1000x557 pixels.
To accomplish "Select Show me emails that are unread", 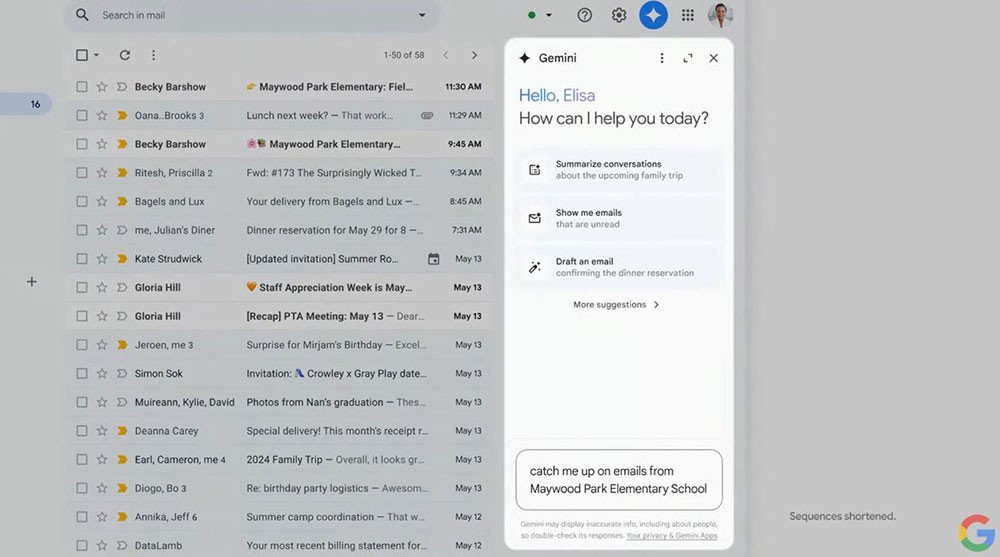I will coord(619,218).
